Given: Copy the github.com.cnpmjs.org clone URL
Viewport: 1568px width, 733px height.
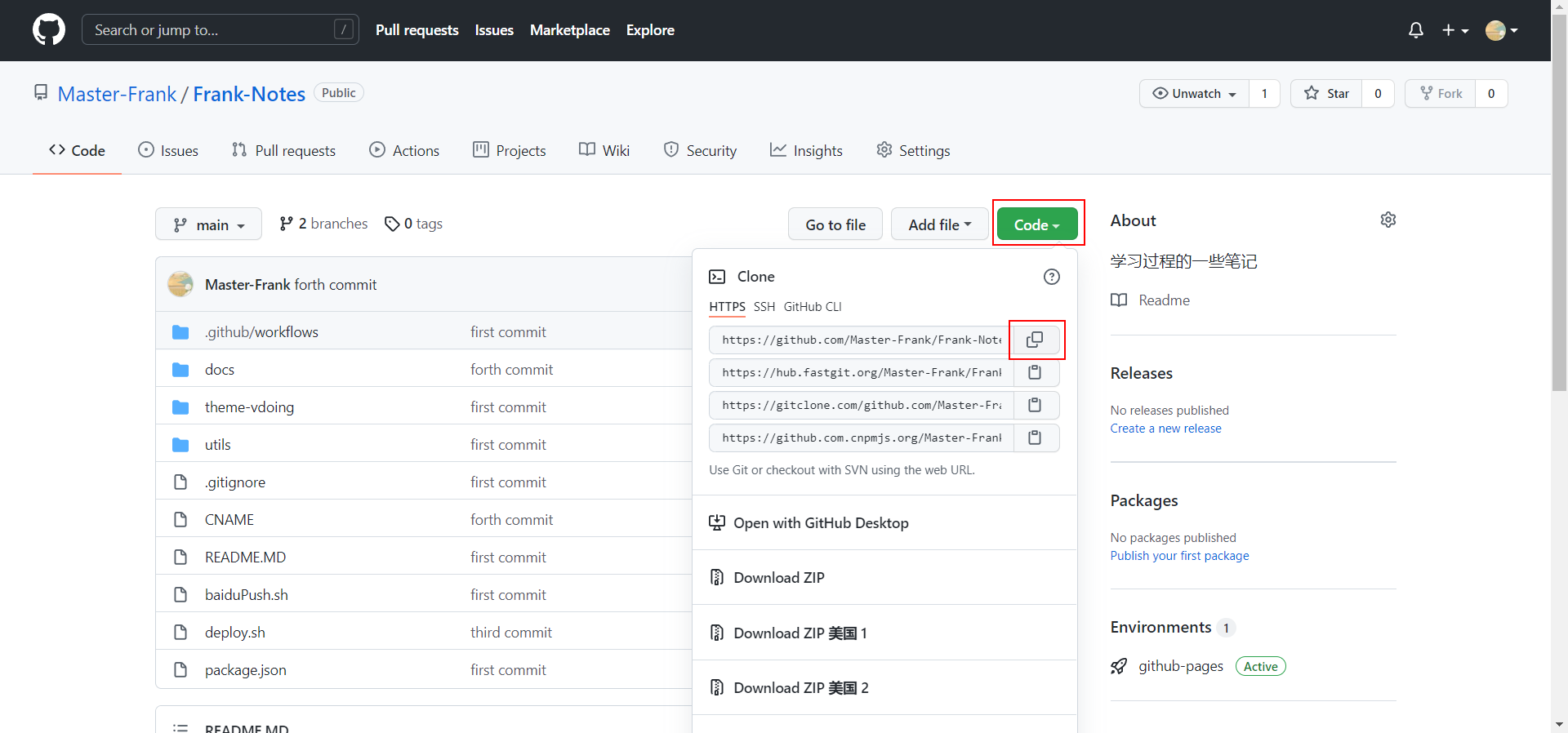Looking at the screenshot, I should (1035, 438).
